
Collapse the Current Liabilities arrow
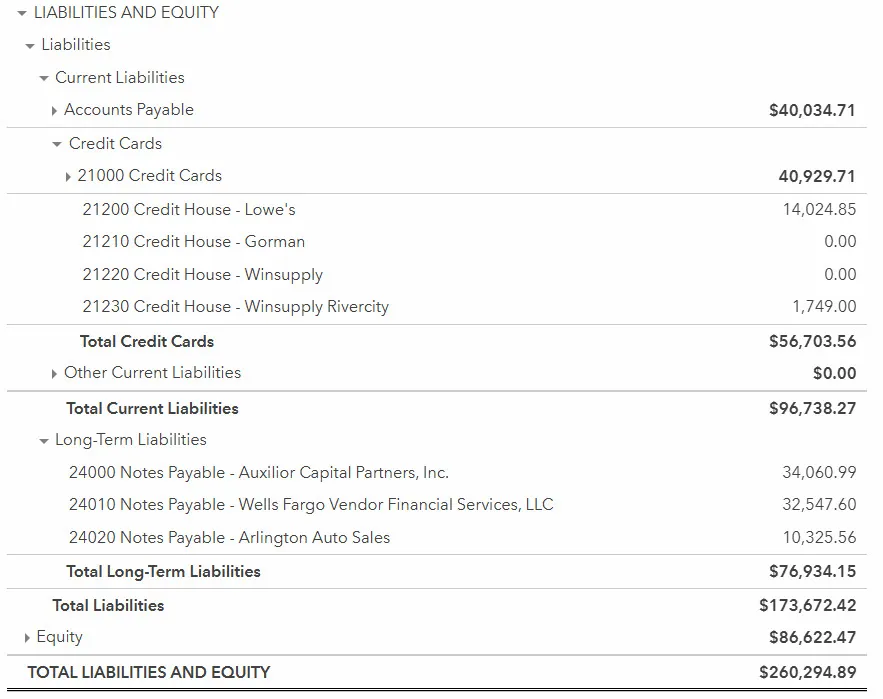pos(44,79)
